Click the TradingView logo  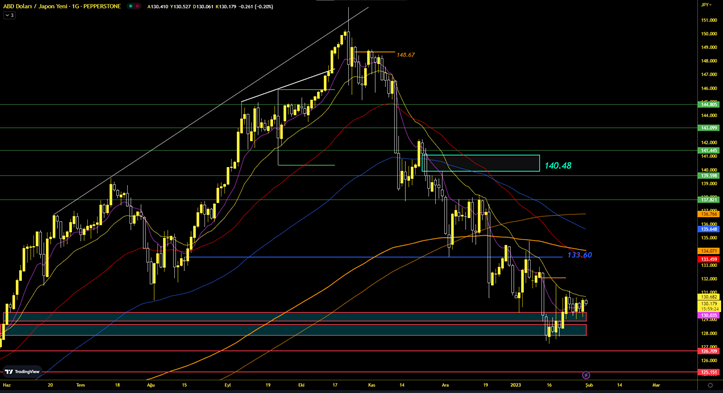23,371
